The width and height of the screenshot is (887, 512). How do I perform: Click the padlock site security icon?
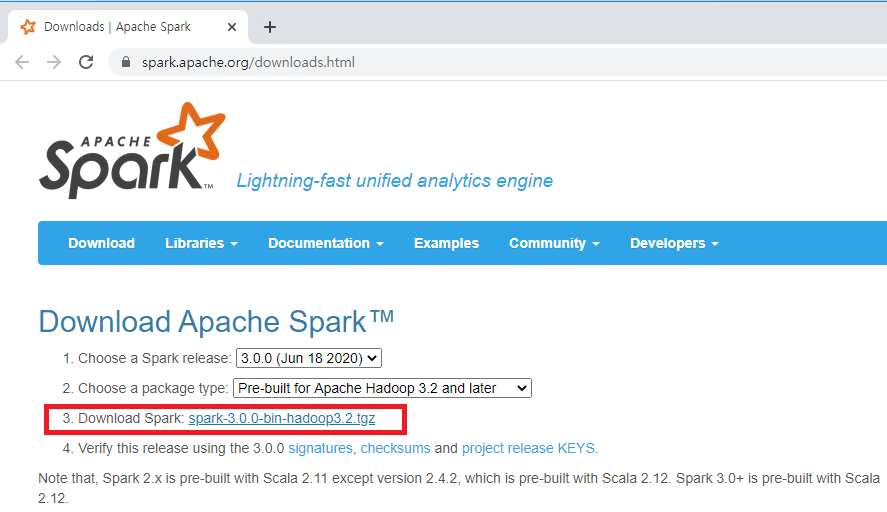point(126,62)
